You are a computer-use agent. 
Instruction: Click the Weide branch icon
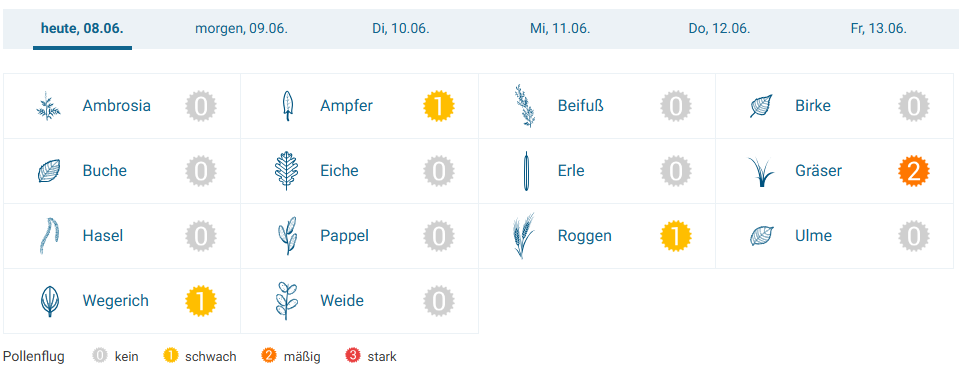pyautogui.click(x=286, y=301)
